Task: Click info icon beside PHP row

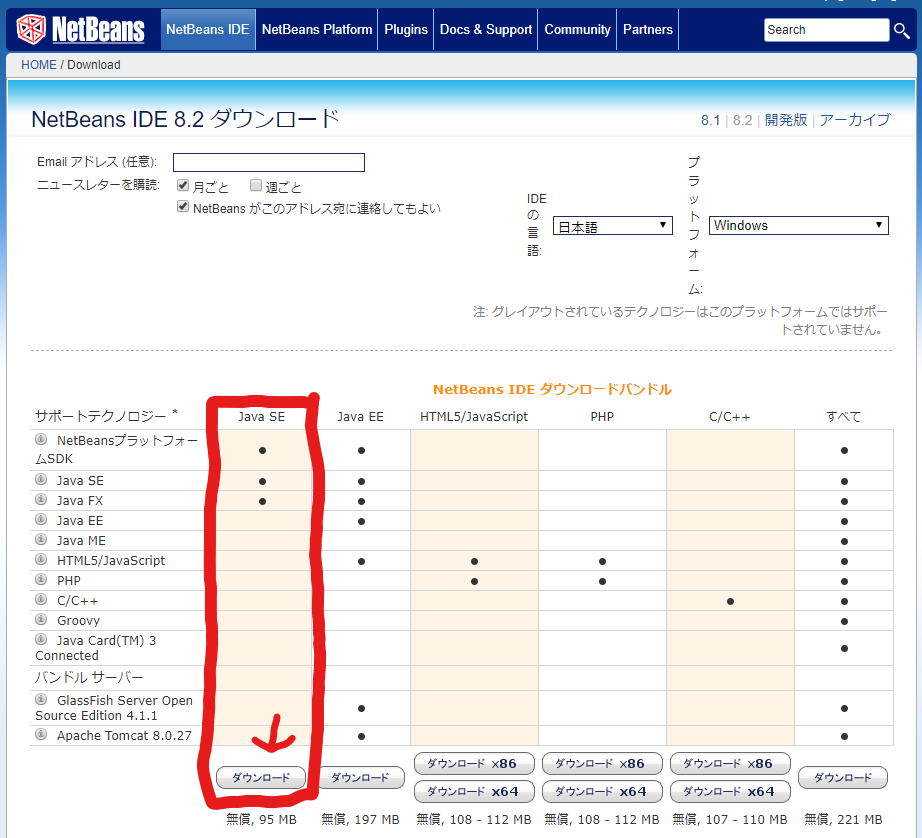Action: coord(42,580)
